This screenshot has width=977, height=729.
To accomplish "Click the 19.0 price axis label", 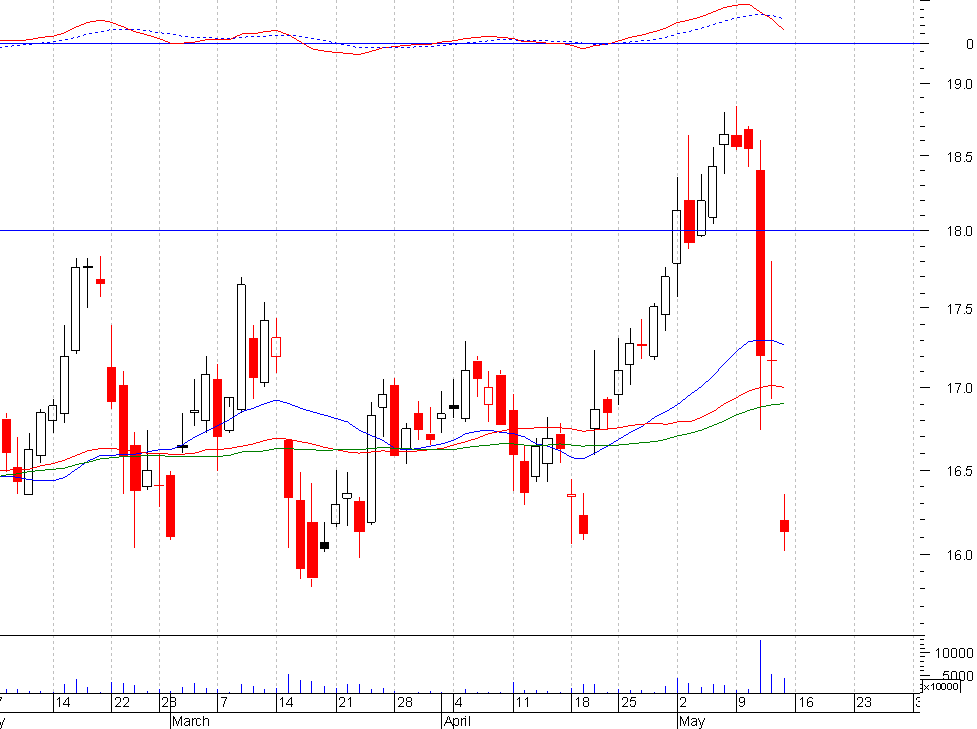I will tap(960, 84).
